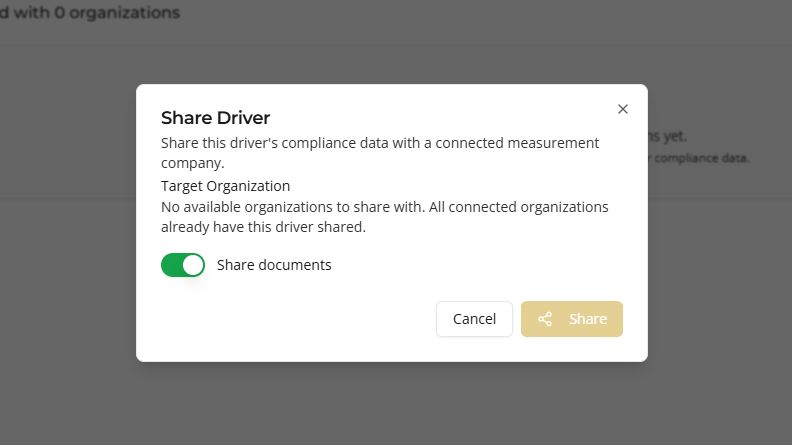Click the 'No available organizations' message

pos(385,217)
